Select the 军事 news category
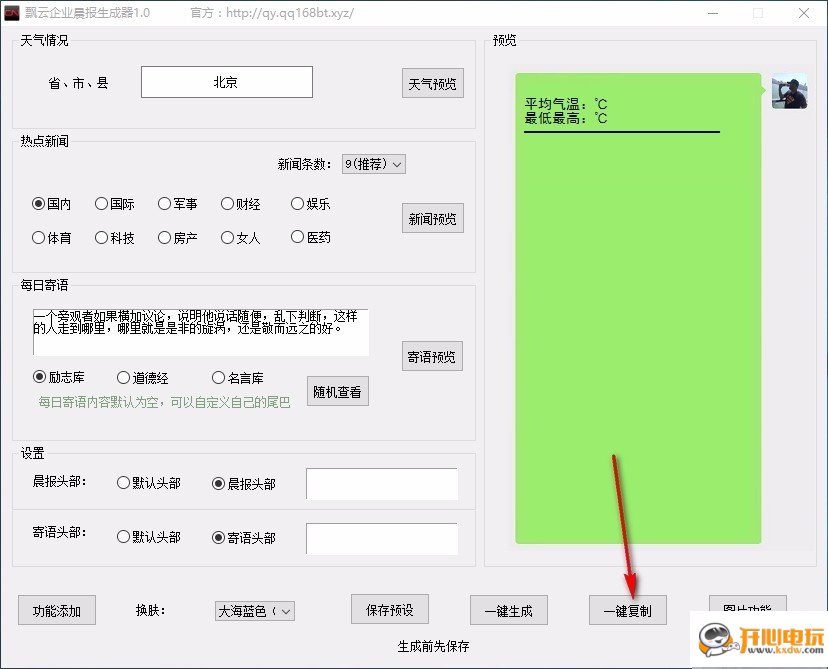 (x=177, y=204)
